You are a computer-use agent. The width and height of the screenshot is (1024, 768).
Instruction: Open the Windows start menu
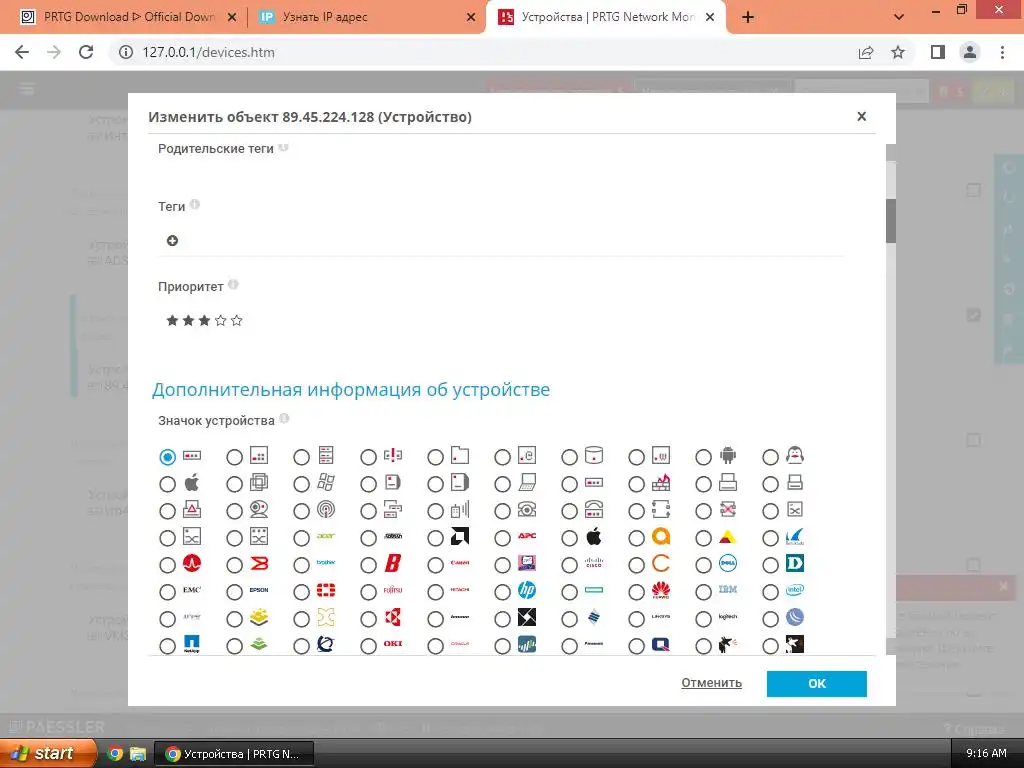coord(47,754)
